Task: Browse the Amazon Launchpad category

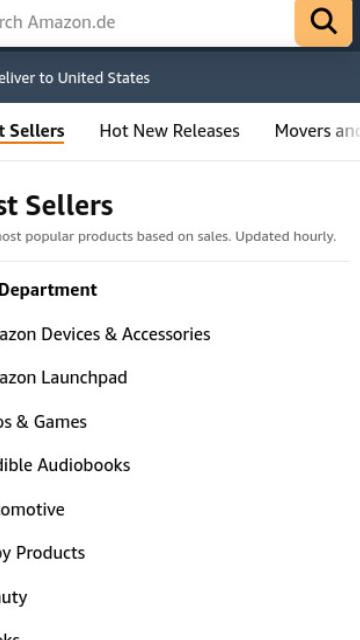Action: (x=63, y=378)
